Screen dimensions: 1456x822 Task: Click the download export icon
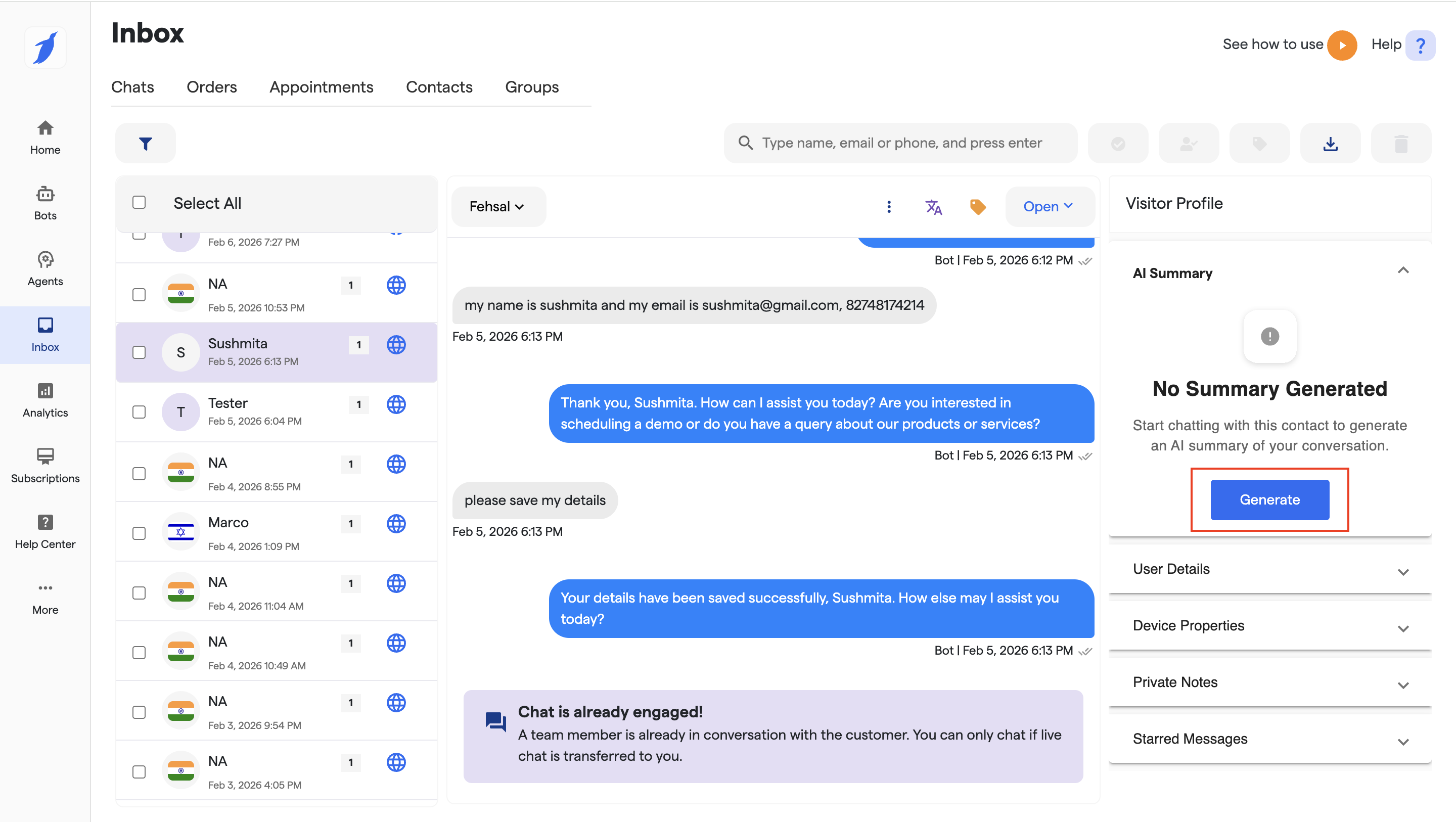coord(1330,144)
